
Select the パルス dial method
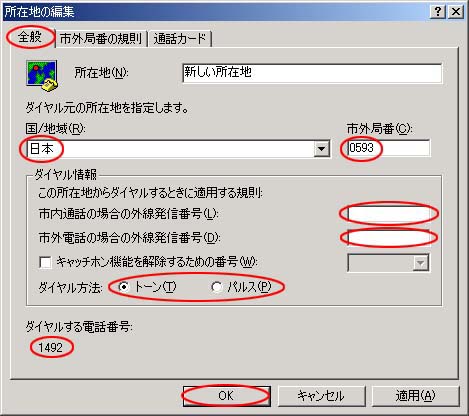[x=217, y=287]
